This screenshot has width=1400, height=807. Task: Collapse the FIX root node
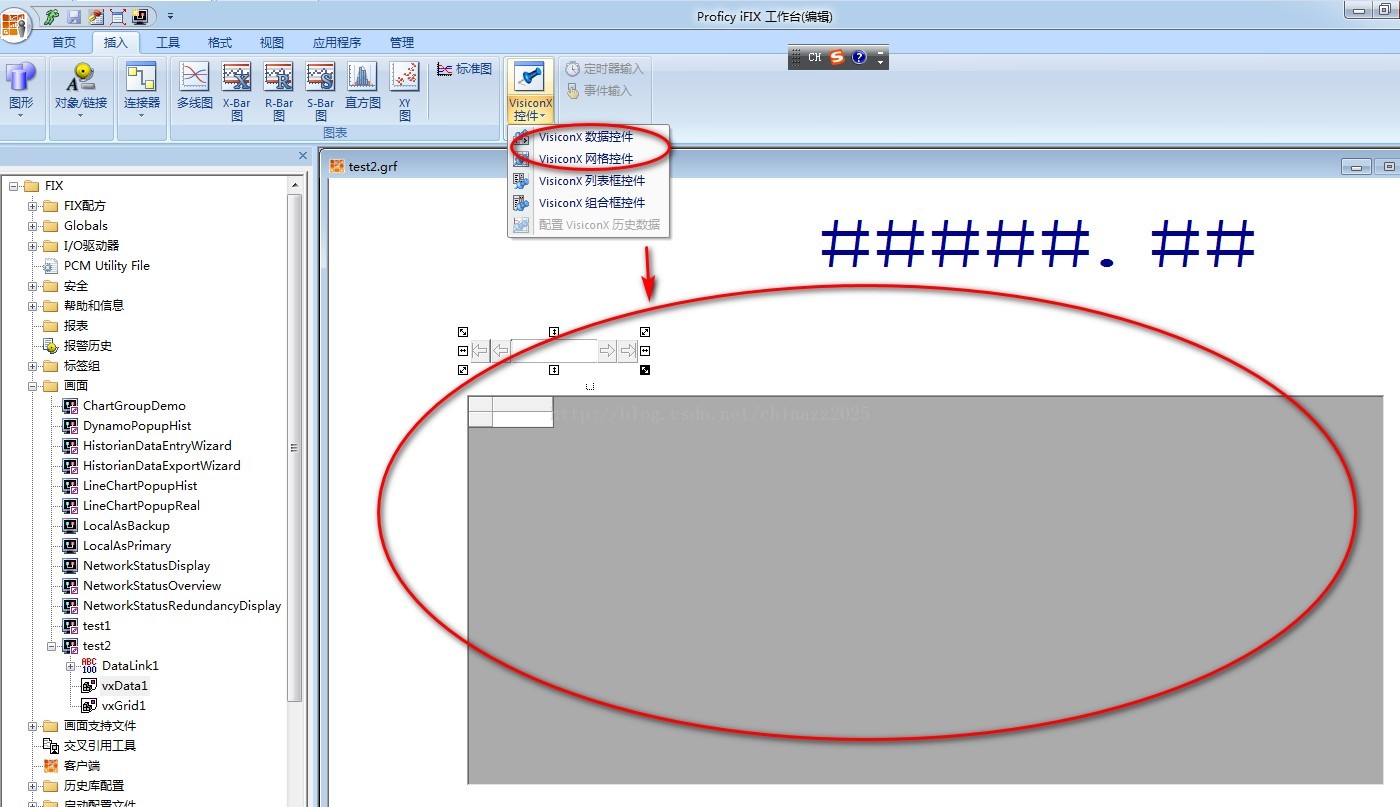tap(14, 186)
